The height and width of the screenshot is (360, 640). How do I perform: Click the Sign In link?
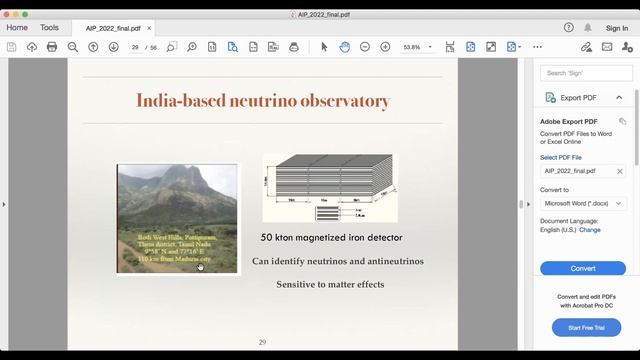coord(617,28)
